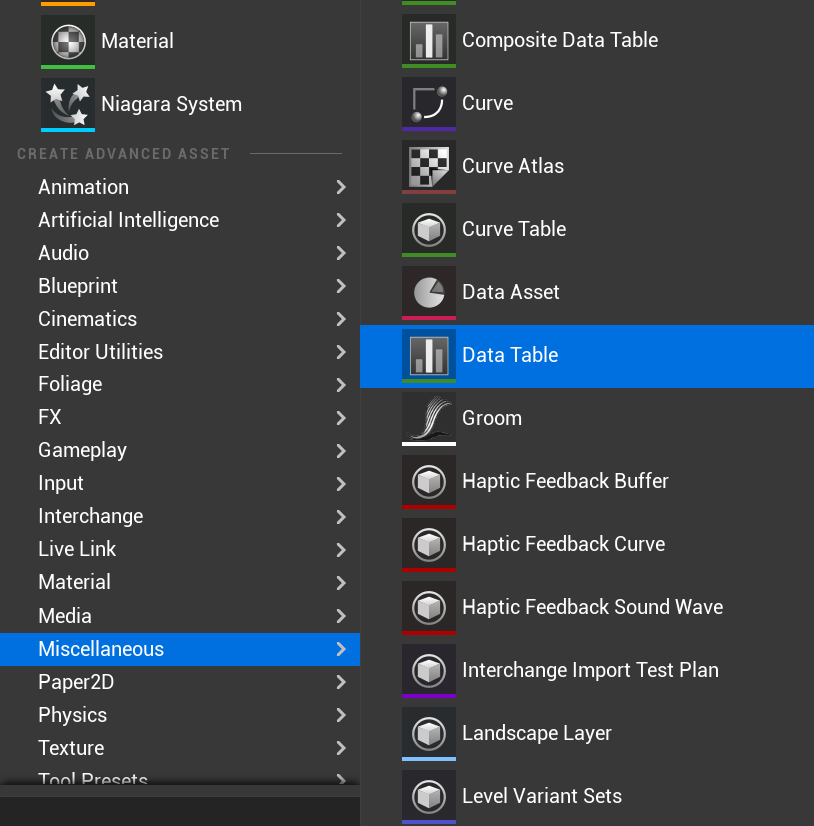Open the Artificial Intelligence category

180,220
